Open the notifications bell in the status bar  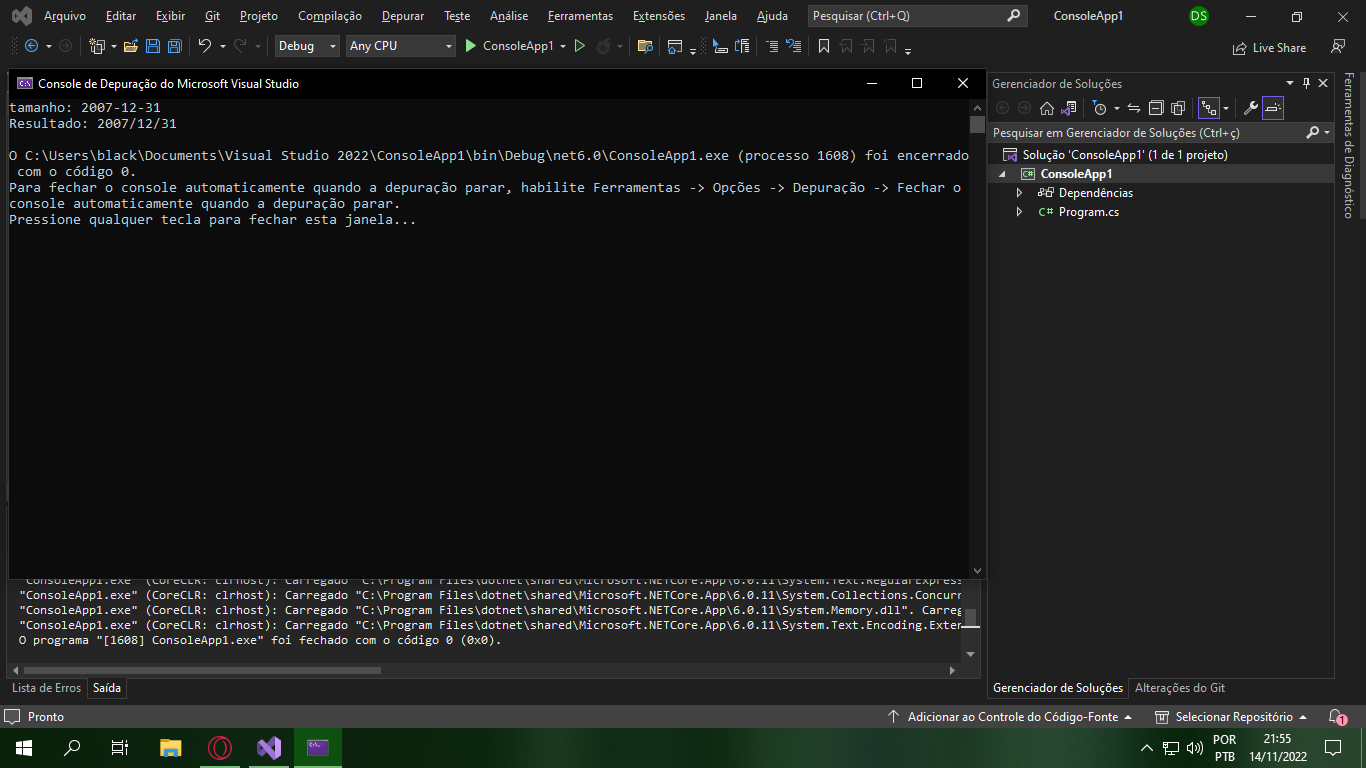[x=1337, y=717]
